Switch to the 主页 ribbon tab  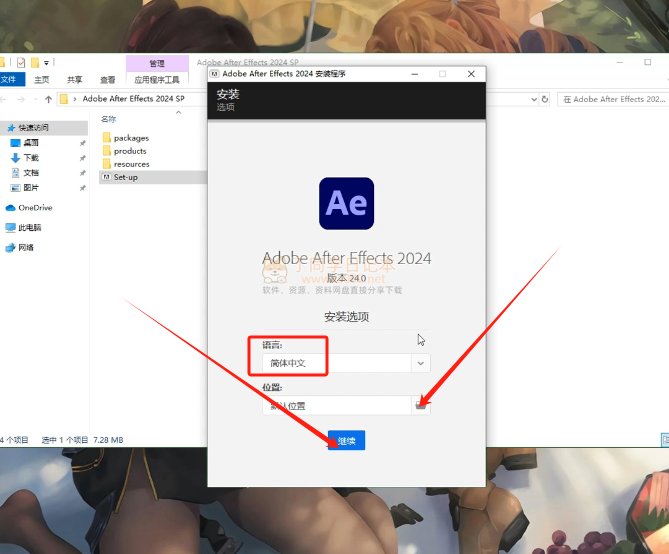[x=42, y=80]
